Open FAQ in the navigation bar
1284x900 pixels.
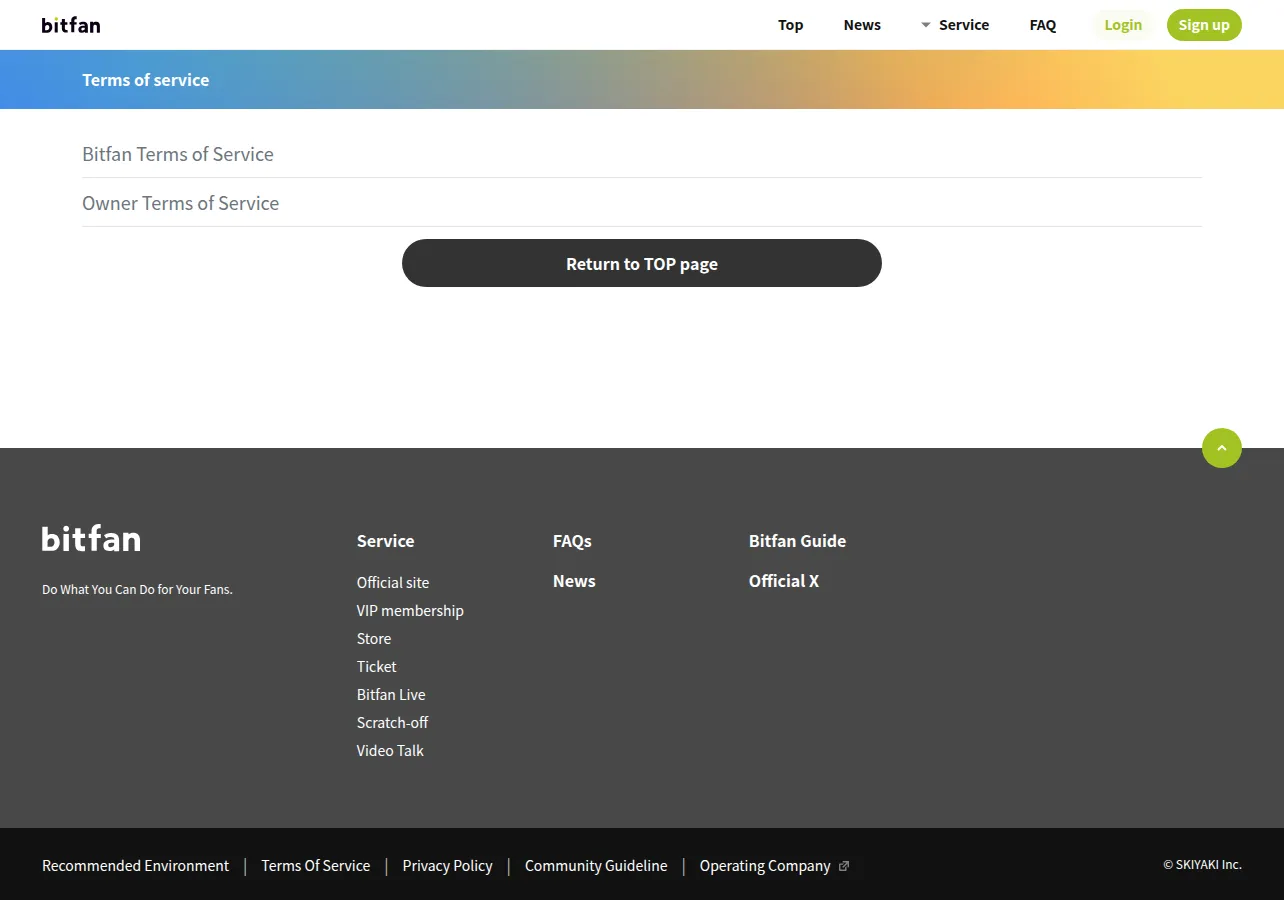(x=1043, y=25)
